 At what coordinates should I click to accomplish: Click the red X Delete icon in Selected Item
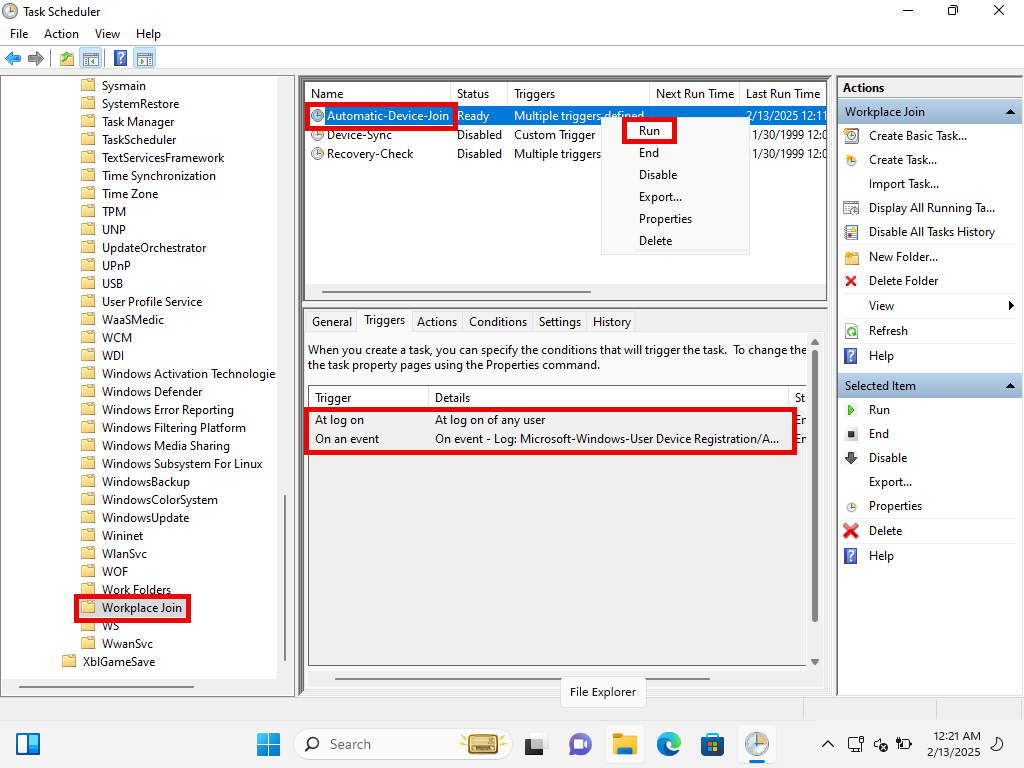[x=851, y=531]
